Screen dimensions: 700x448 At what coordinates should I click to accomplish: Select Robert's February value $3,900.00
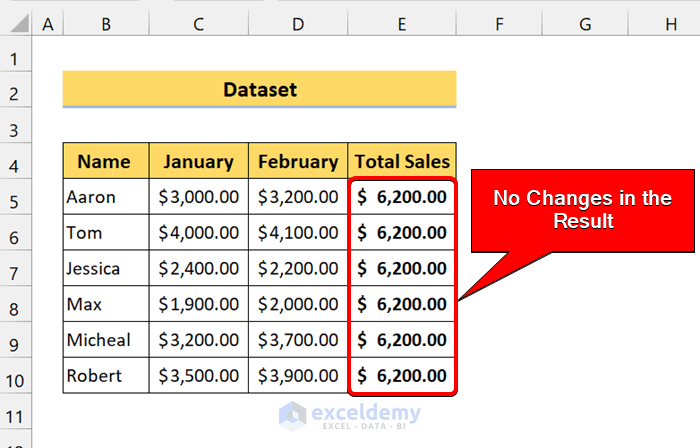click(x=298, y=376)
